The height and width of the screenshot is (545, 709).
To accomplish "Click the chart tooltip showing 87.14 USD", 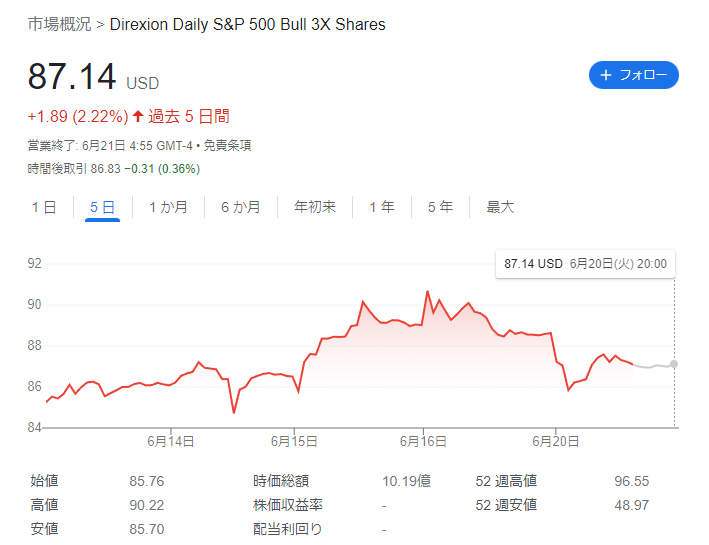I will (x=585, y=264).
